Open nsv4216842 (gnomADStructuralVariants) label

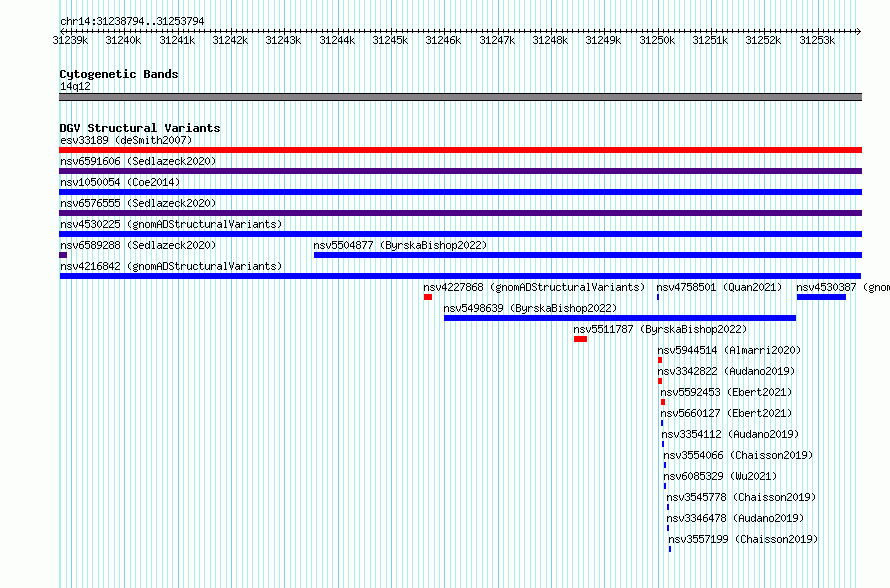(x=171, y=266)
